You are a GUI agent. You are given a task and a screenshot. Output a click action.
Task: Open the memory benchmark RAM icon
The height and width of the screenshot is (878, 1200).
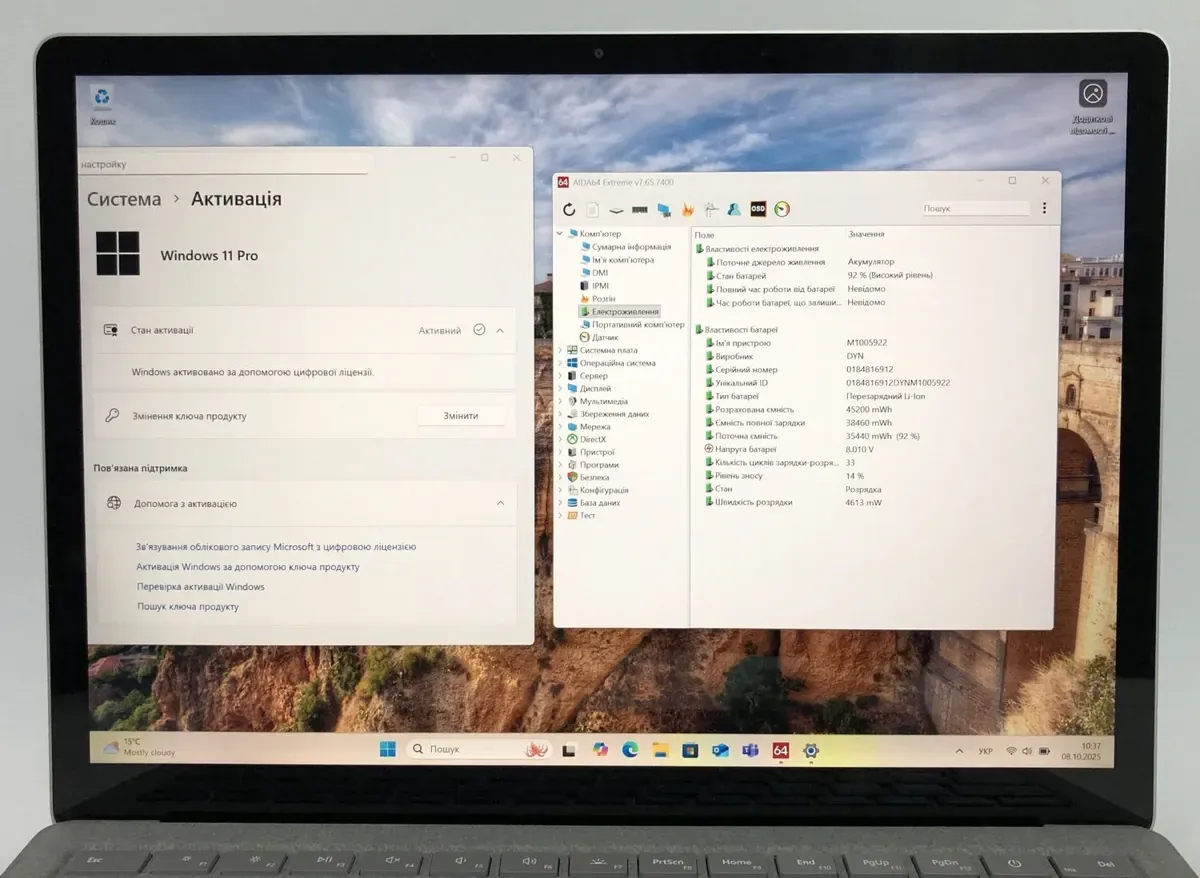(639, 209)
